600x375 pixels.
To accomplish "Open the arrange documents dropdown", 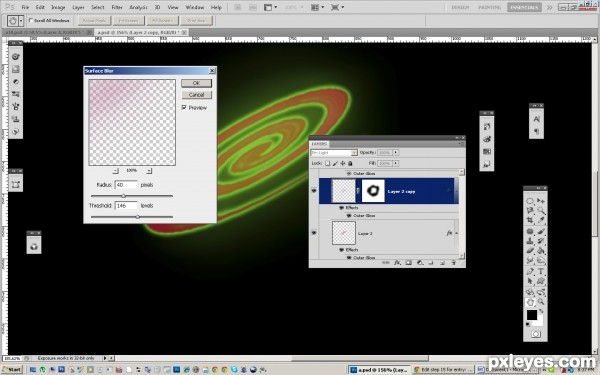I will coord(317,7).
